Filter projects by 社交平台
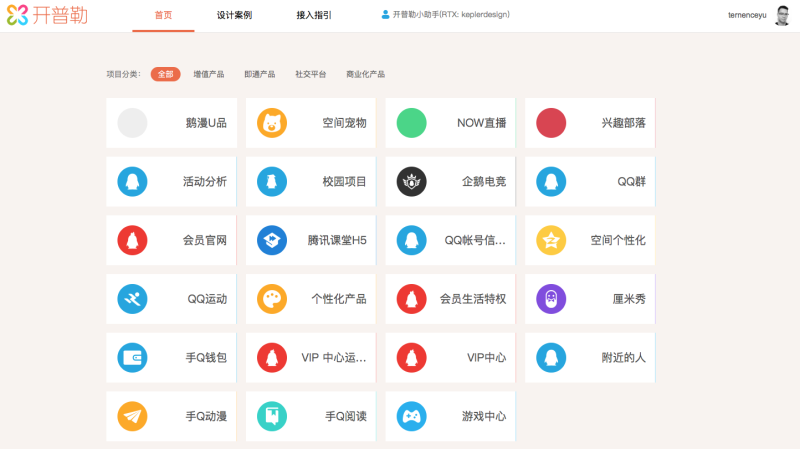The height and width of the screenshot is (449, 800). (x=311, y=74)
